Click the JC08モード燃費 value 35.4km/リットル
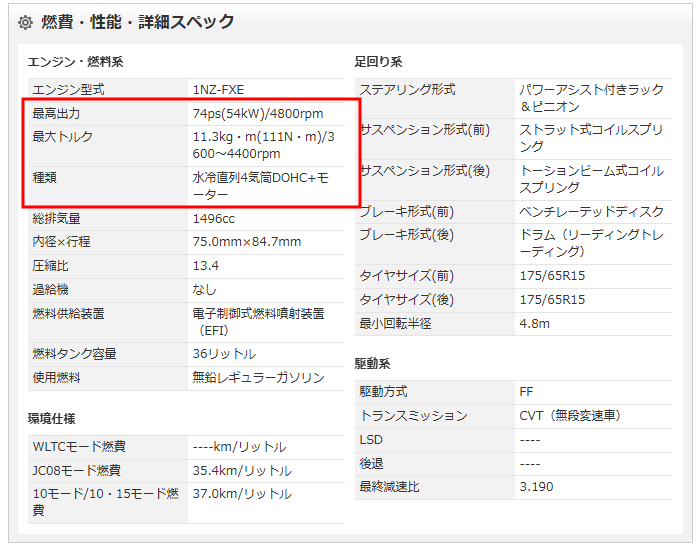699x549 pixels. click(242, 471)
